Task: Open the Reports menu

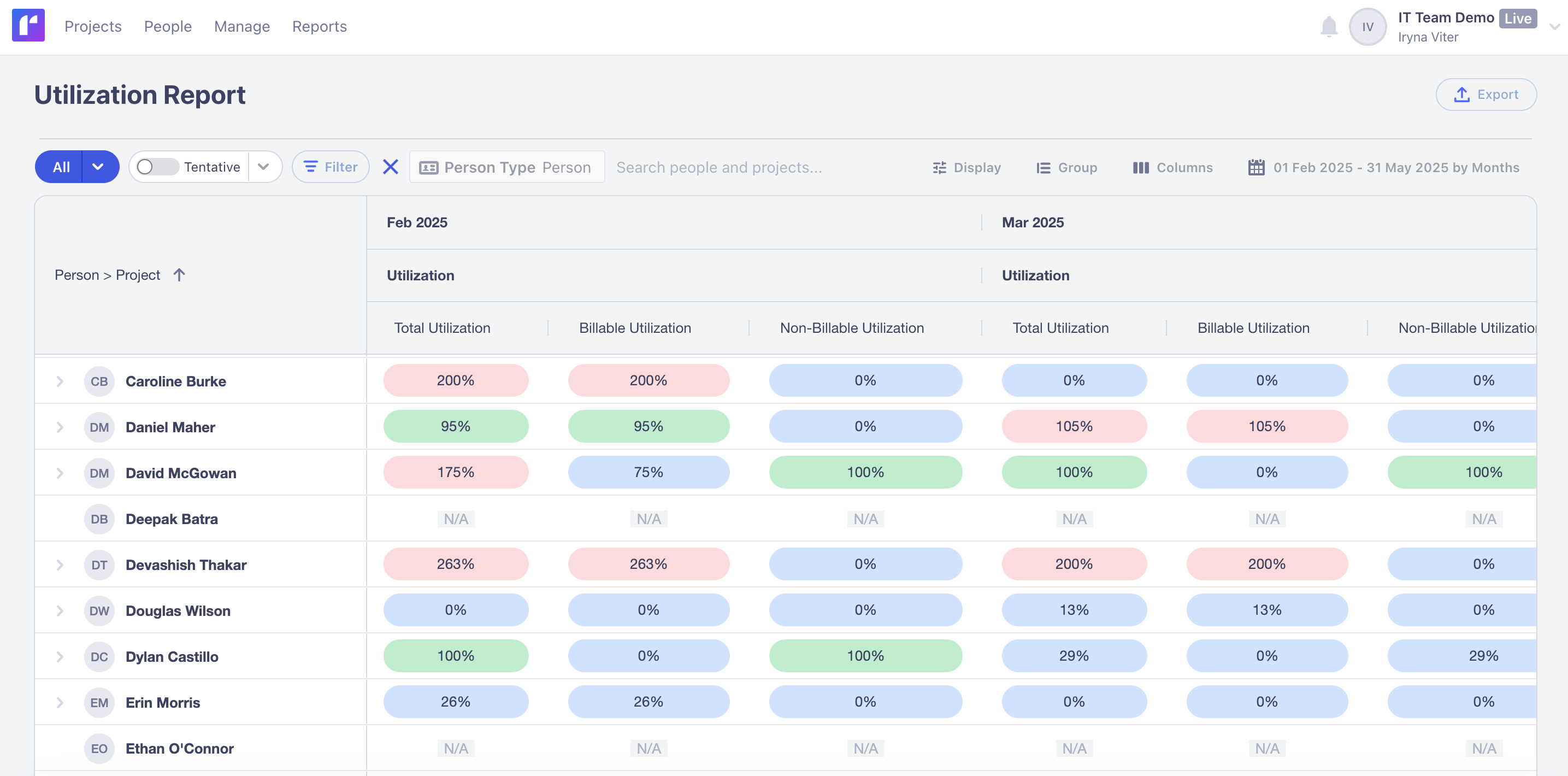Action: (319, 26)
